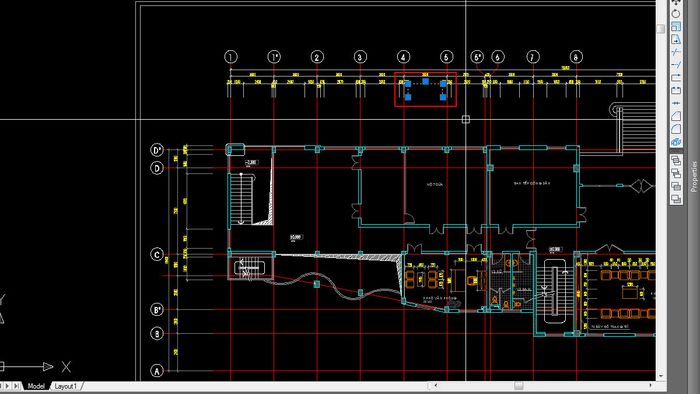The height and width of the screenshot is (394, 700).
Task: Select grid bubble 7 on top axis
Action: (533, 57)
